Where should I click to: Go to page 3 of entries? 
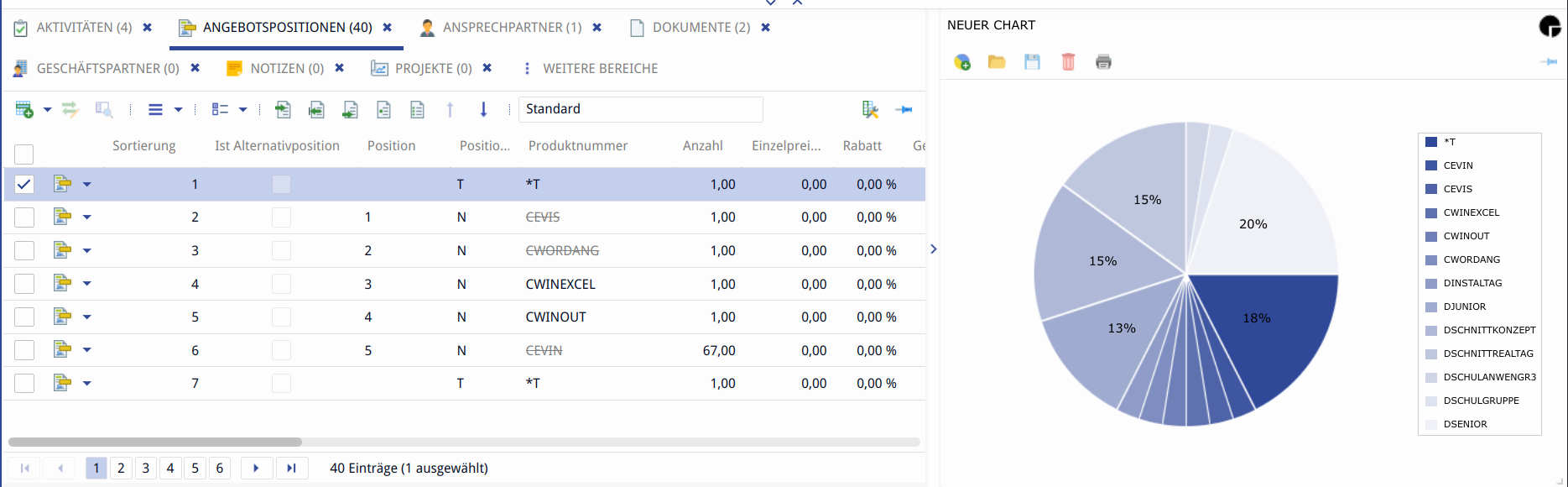coord(146,468)
